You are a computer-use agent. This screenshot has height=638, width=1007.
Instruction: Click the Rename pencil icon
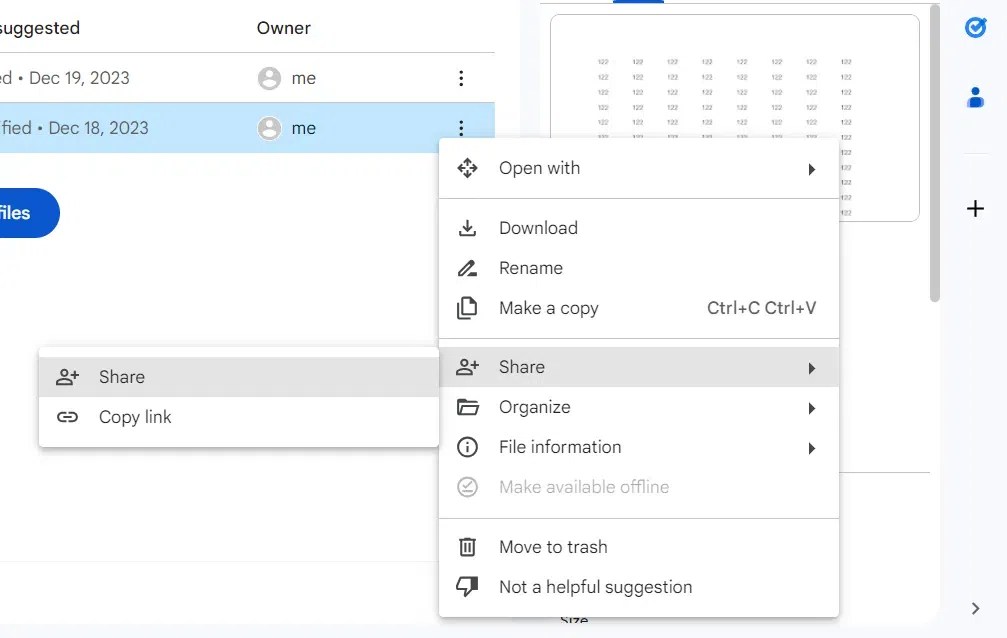tap(467, 268)
